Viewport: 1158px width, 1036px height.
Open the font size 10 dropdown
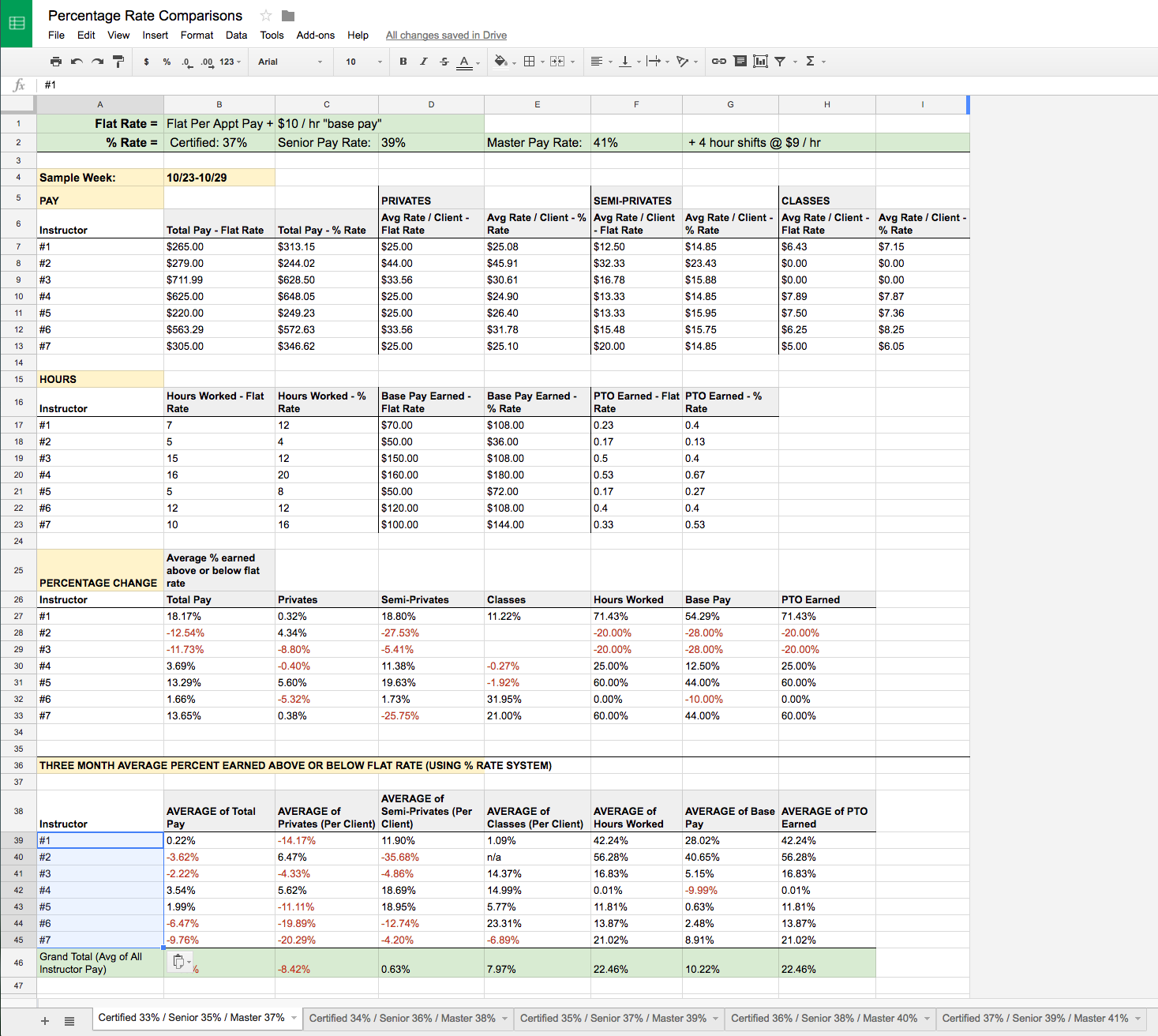click(x=363, y=62)
